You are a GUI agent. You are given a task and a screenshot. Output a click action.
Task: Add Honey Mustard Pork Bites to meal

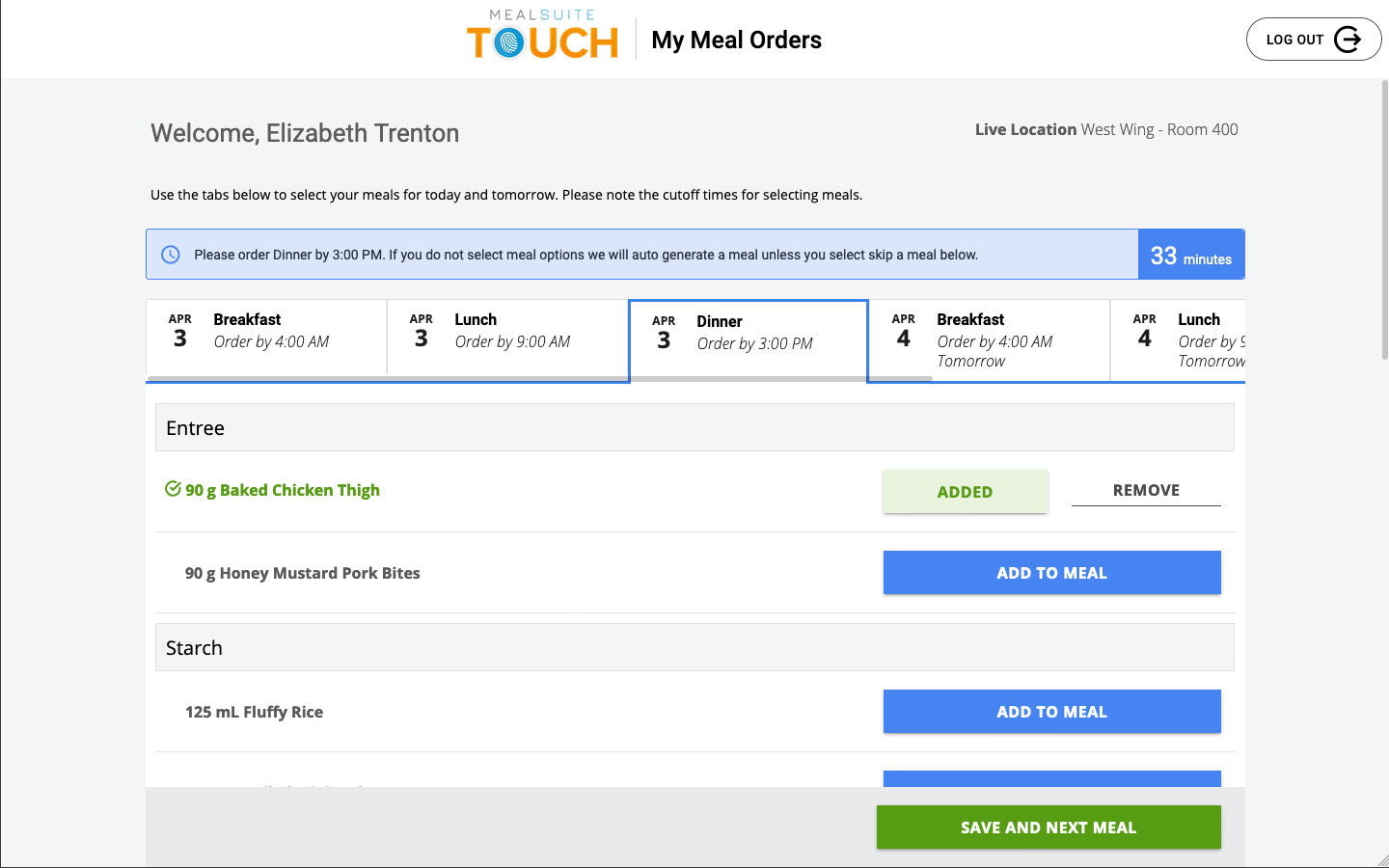click(x=1051, y=573)
